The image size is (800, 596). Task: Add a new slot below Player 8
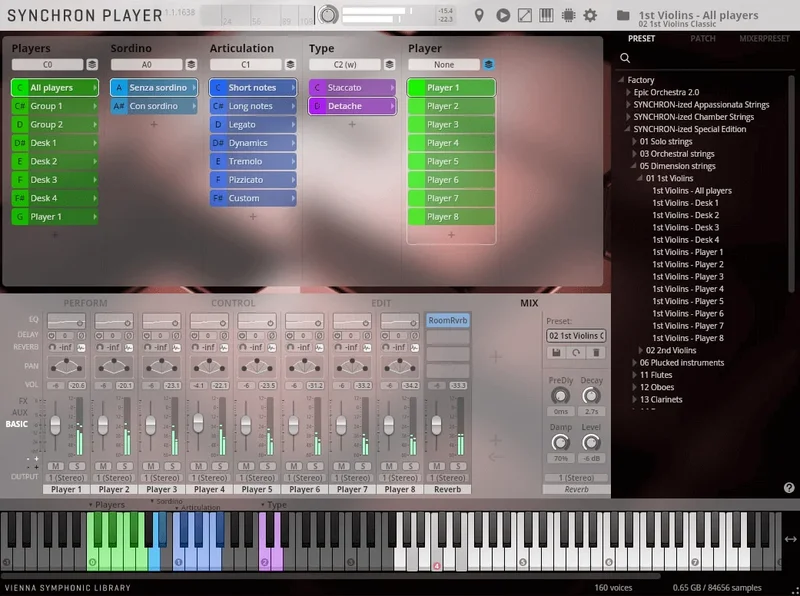tap(451, 235)
